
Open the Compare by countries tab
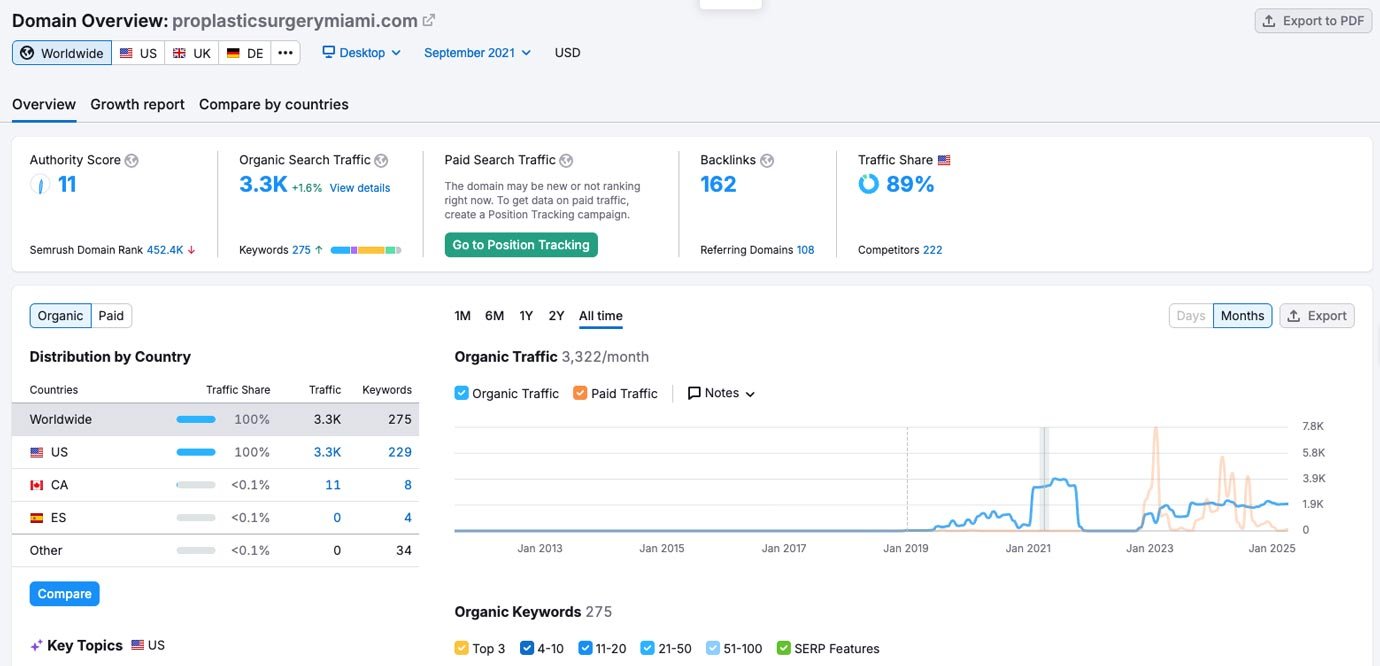click(x=273, y=104)
